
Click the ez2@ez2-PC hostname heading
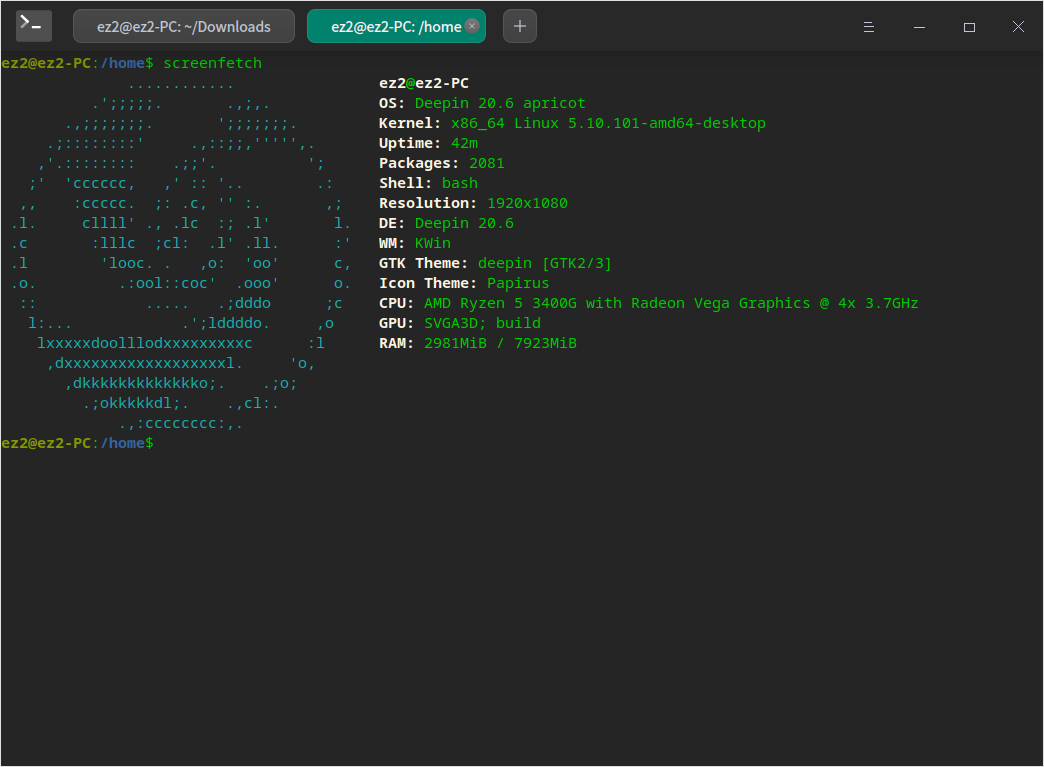click(423, 82)
